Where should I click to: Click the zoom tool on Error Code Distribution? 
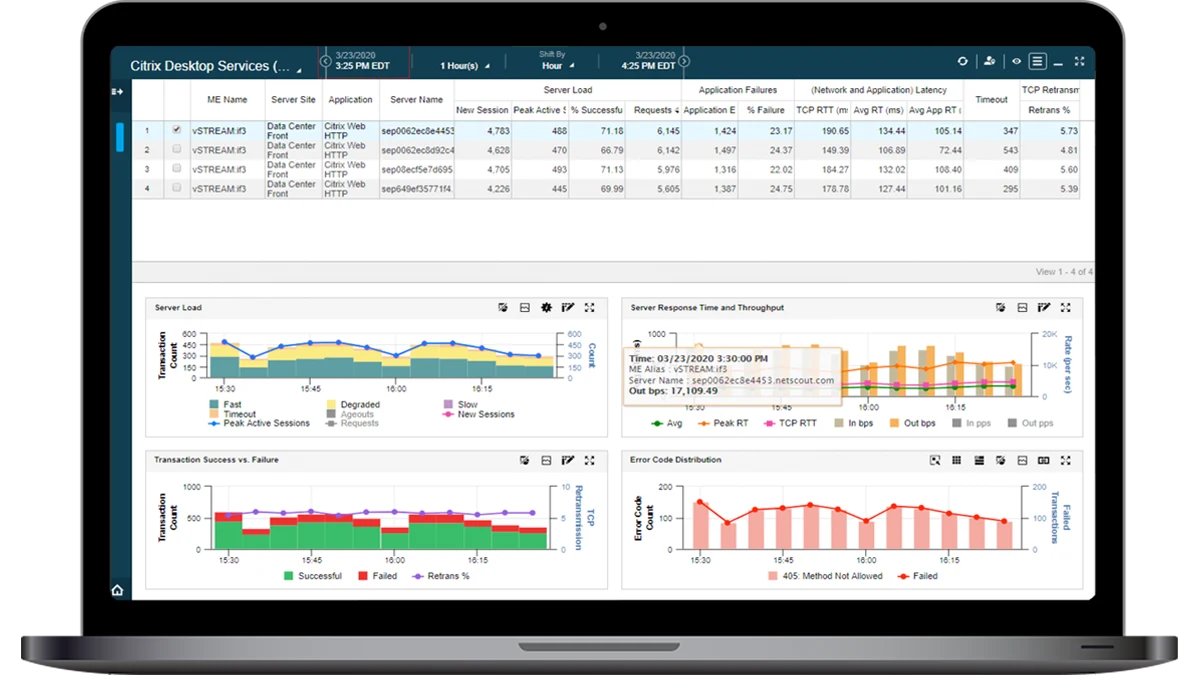(x=935, y=461)
